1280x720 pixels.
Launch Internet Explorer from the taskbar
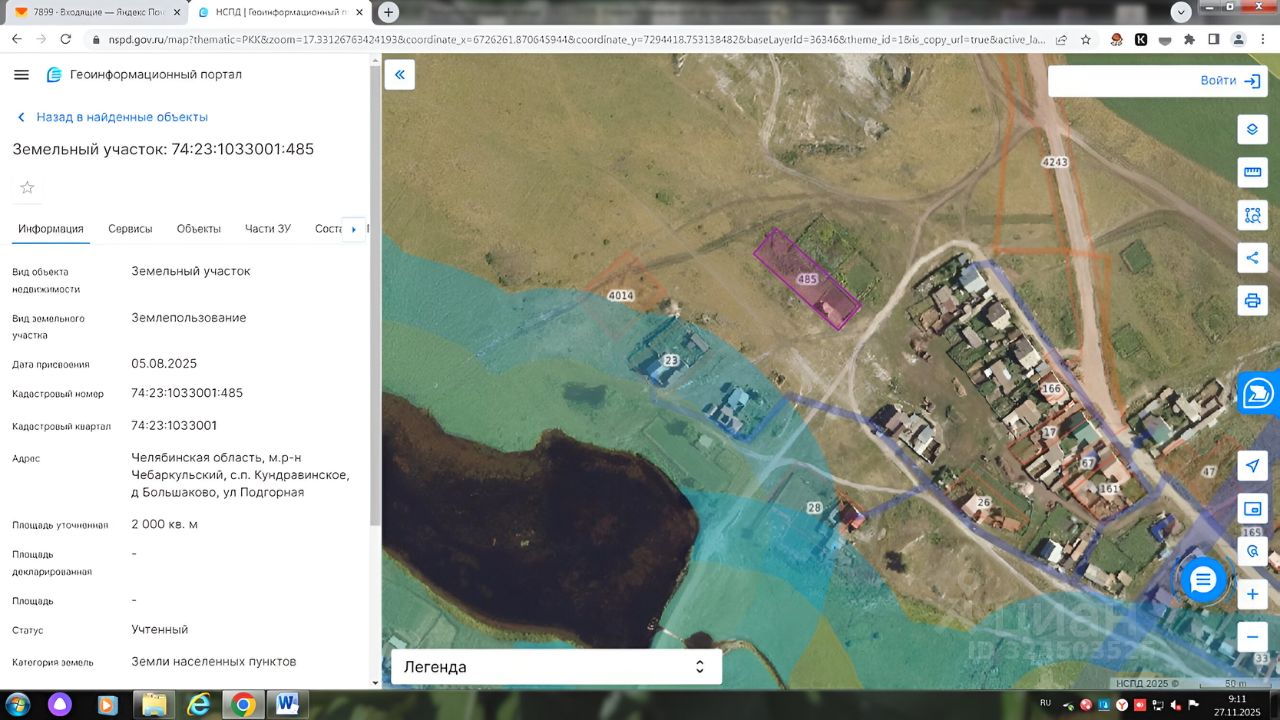(199, 705)
